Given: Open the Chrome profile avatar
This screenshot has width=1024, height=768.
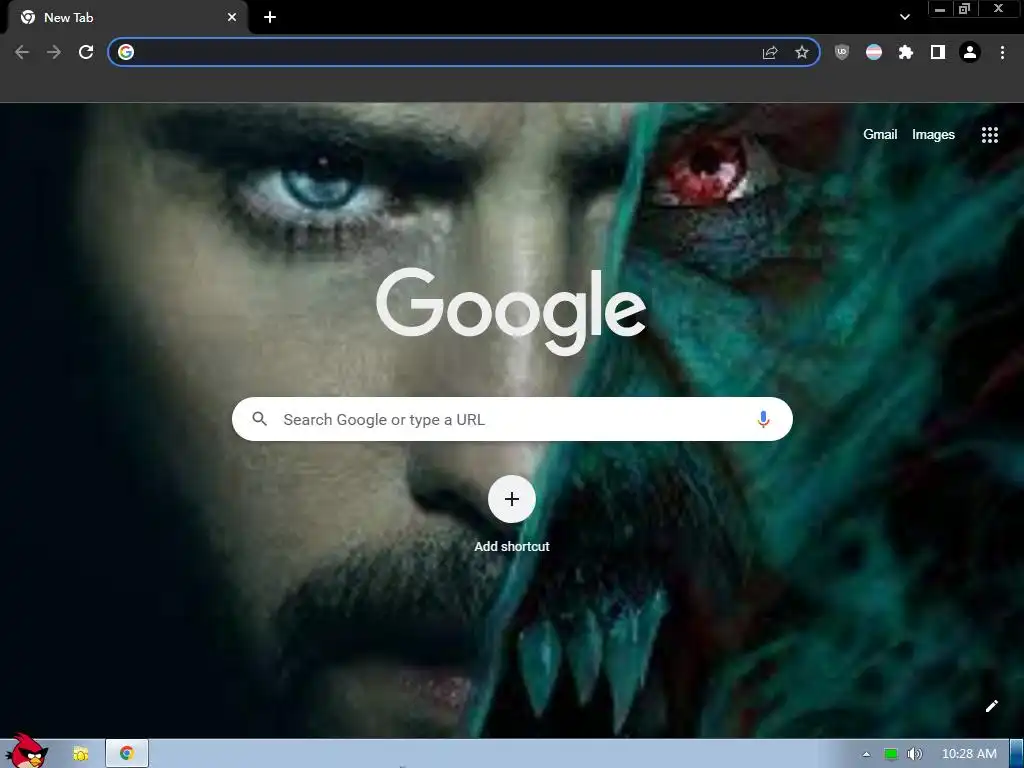Looking at the screenshot, I should point(970,52).
